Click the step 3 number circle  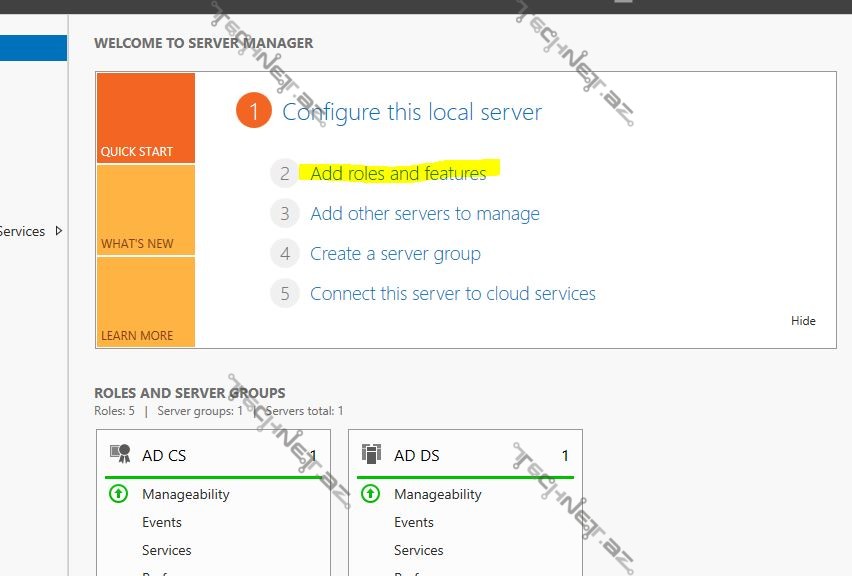pos(285,213)
